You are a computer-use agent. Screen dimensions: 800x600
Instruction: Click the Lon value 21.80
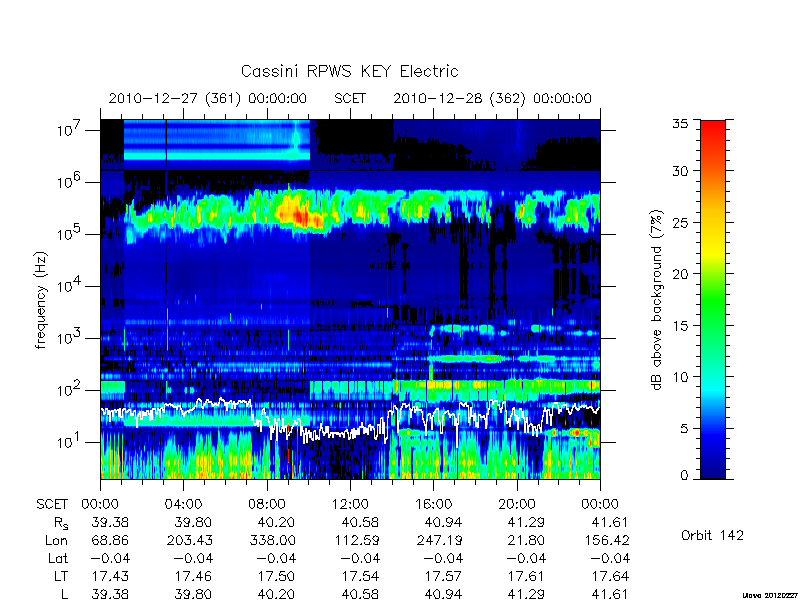tap(527, 540)
